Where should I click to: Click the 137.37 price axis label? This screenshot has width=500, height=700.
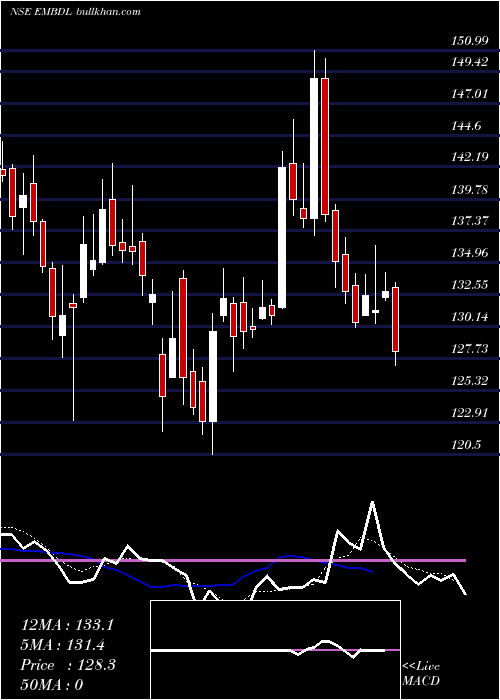click(469, 221)
